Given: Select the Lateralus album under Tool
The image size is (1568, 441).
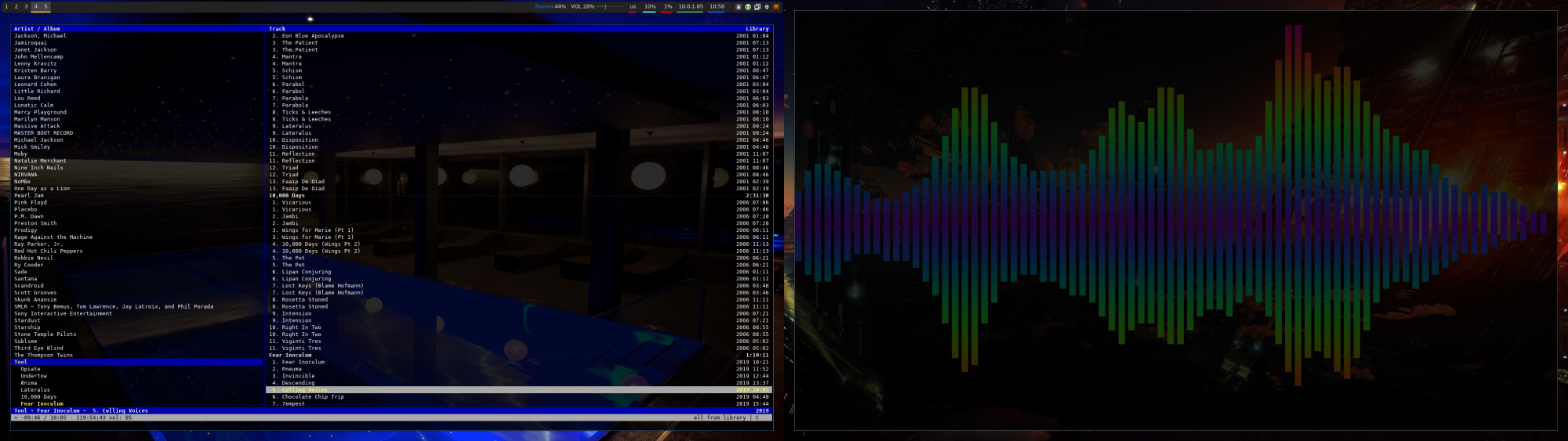Looking at the screenshot, I should pos(35,390).
